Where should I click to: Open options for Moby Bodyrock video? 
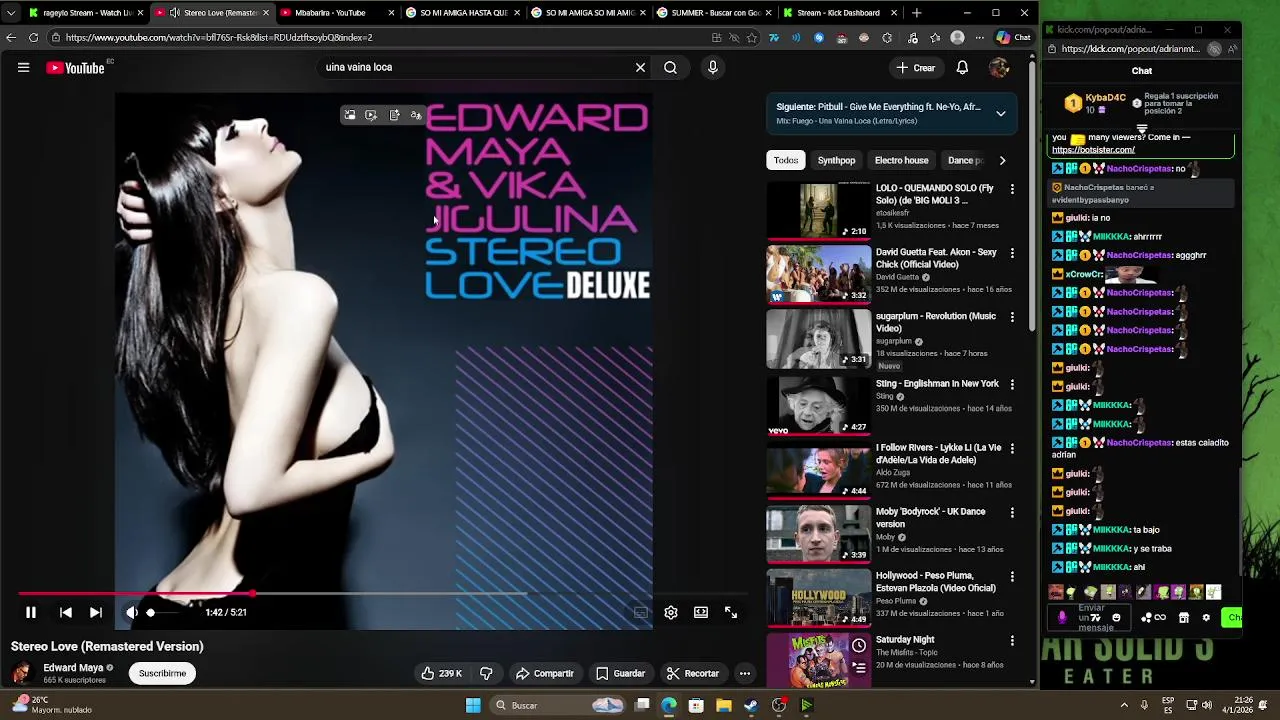click(1011, 512)
